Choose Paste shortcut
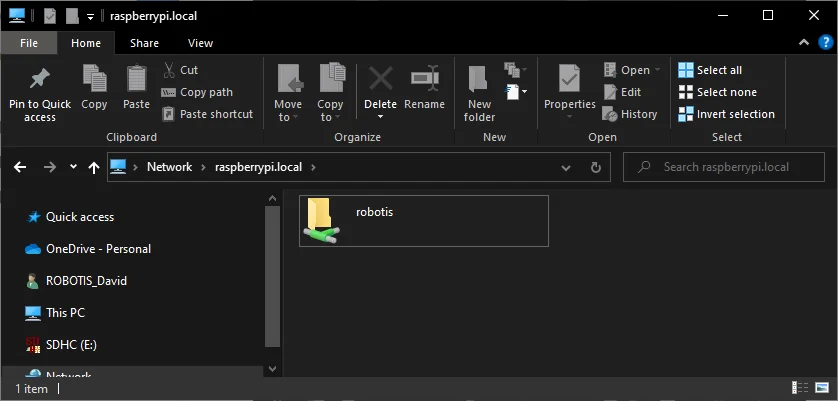This screenshot has width=838, height=401. coord(208,114)
